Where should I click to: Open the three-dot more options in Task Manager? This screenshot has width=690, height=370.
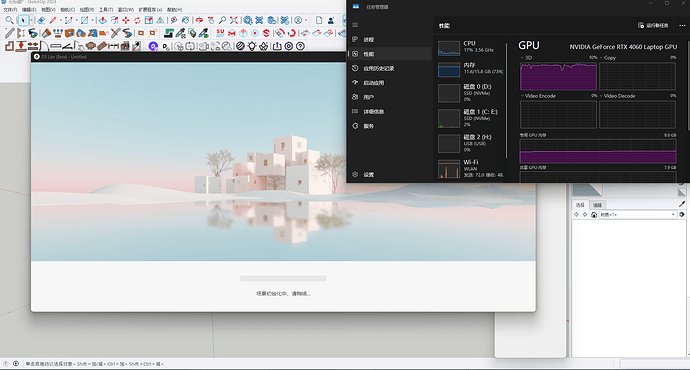point(682,26)
